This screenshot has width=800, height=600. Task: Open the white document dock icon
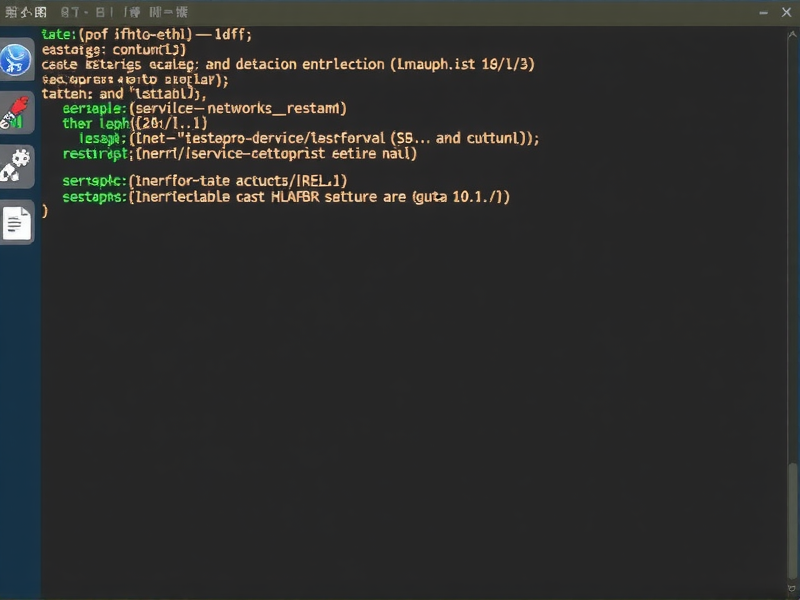pyautogui.click(x=17, y=221)
